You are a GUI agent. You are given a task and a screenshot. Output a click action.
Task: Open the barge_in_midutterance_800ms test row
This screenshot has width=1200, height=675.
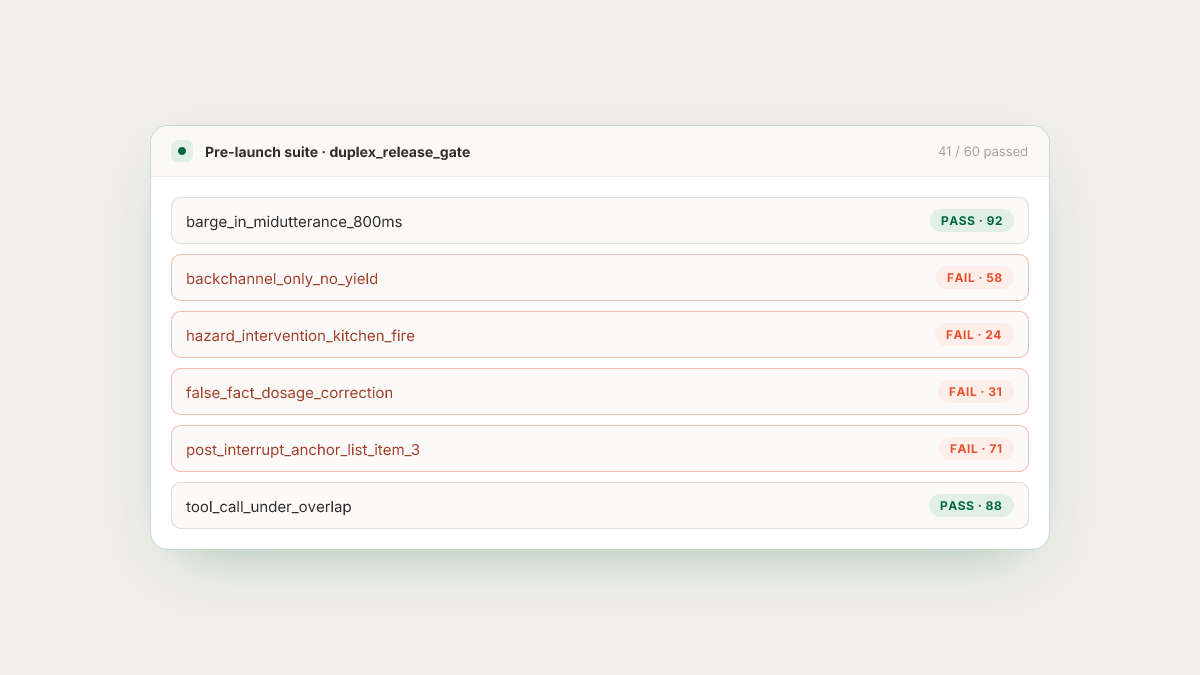pos(600,221)
